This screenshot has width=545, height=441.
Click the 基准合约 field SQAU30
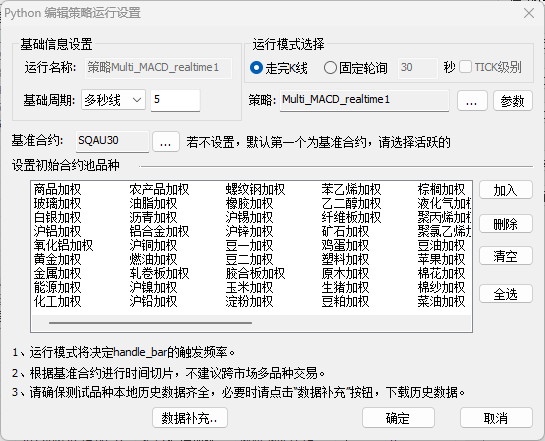coord(112,141)
